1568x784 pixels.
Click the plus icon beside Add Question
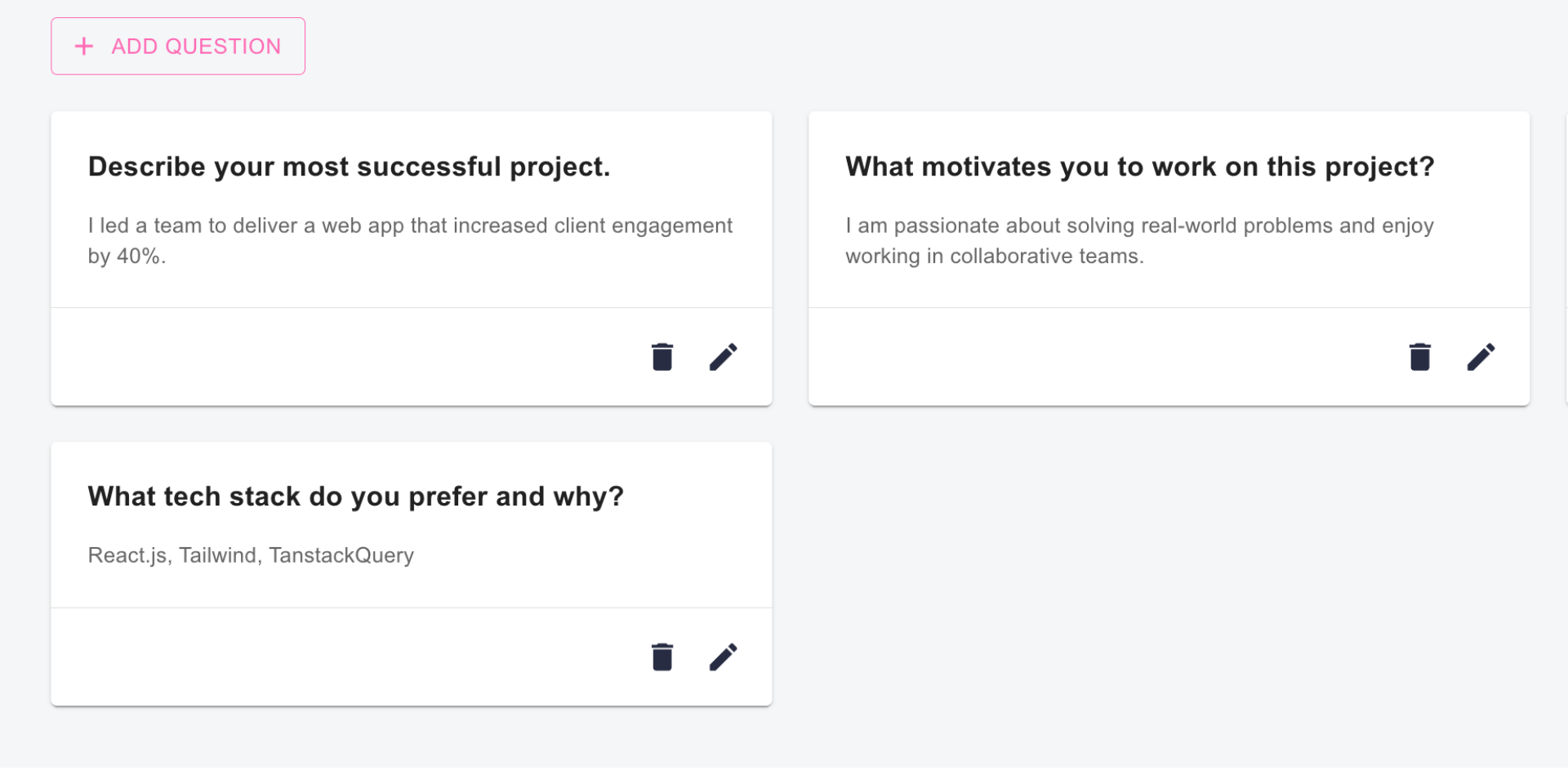pos(84,47)
